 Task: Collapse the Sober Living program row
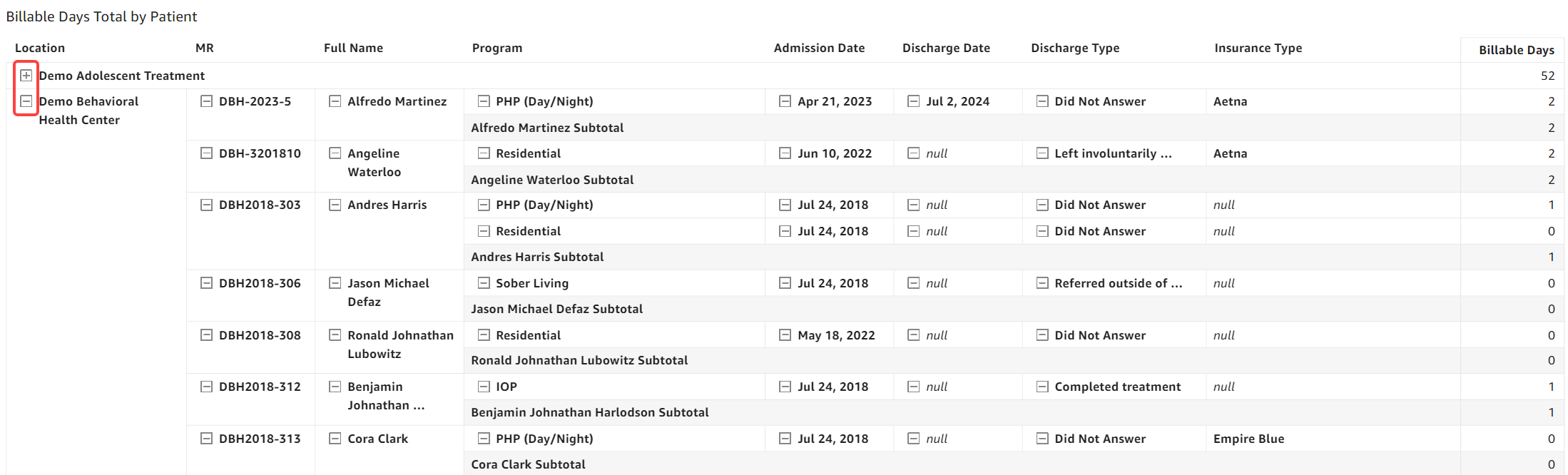coord(484,283)
